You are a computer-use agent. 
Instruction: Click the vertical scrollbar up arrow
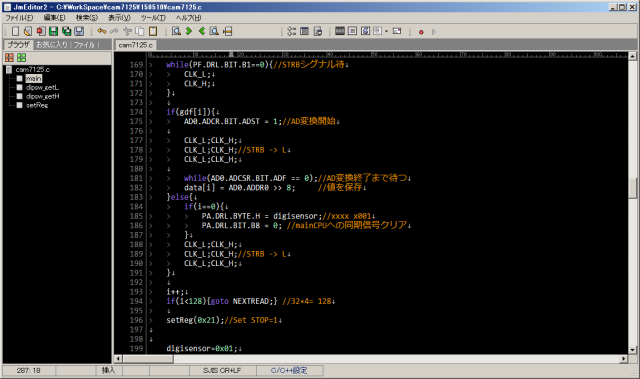tap(632, 56)
